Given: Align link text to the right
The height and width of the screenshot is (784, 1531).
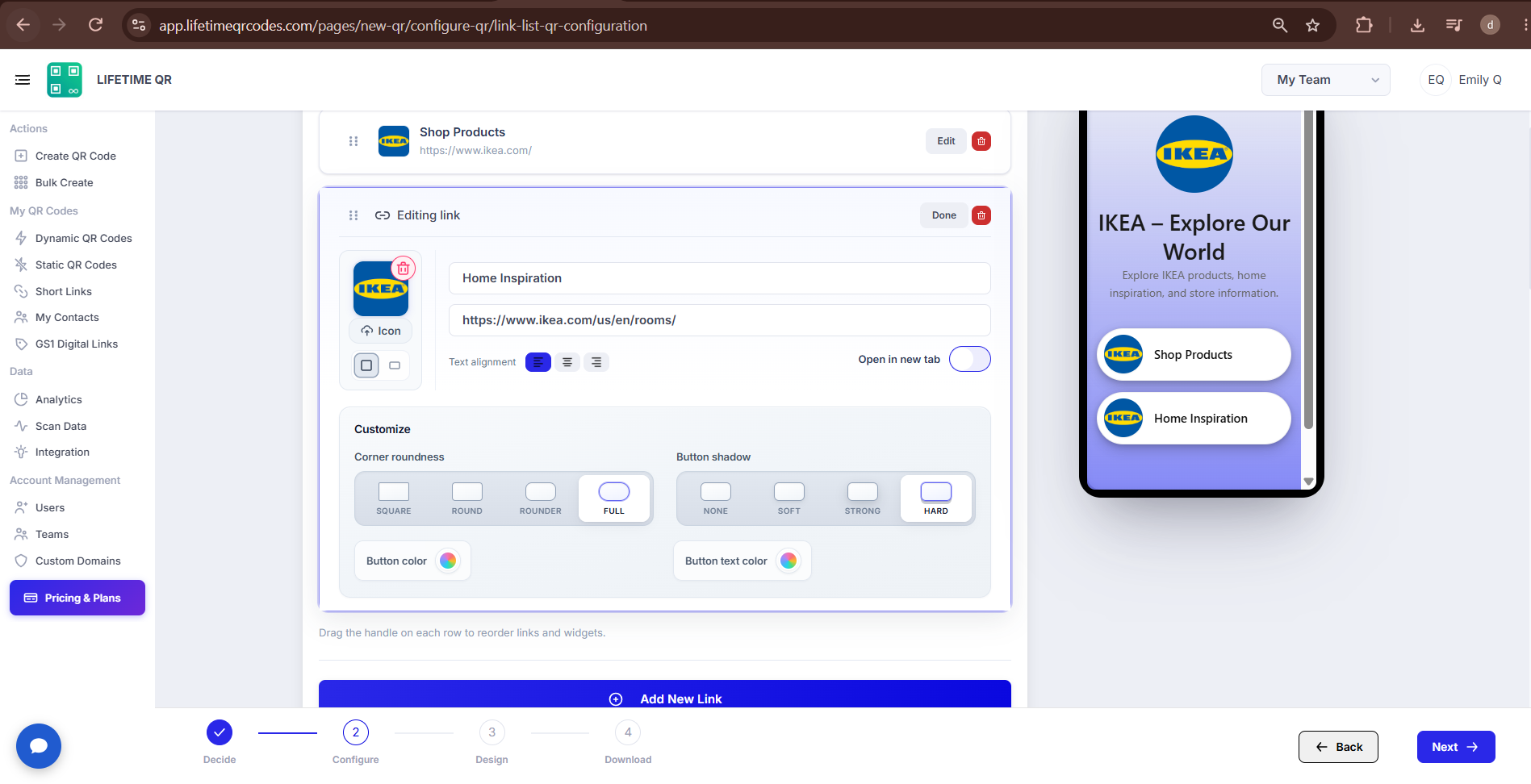Looking at the screenshot, I should pyautogui.click(x=596, y=362).
